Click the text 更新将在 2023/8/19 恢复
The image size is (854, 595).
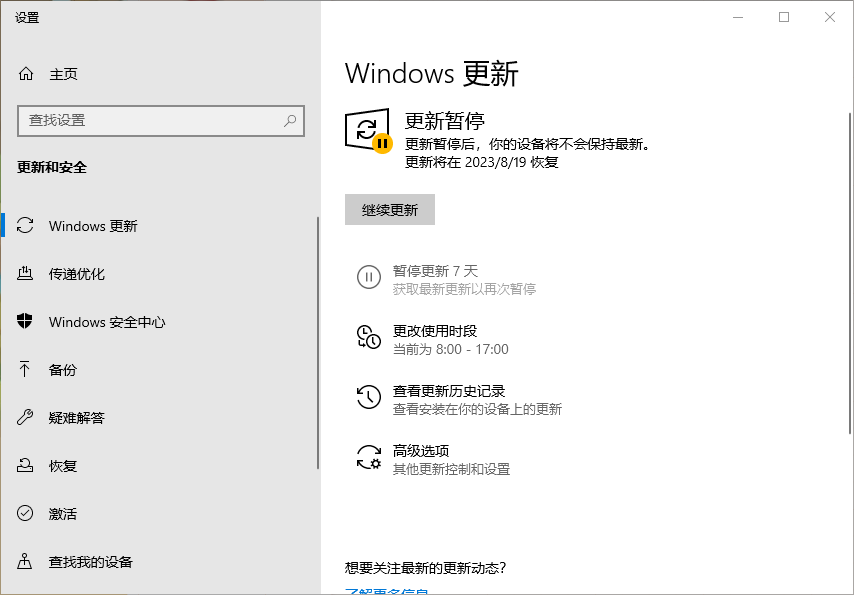coord(481,162)
